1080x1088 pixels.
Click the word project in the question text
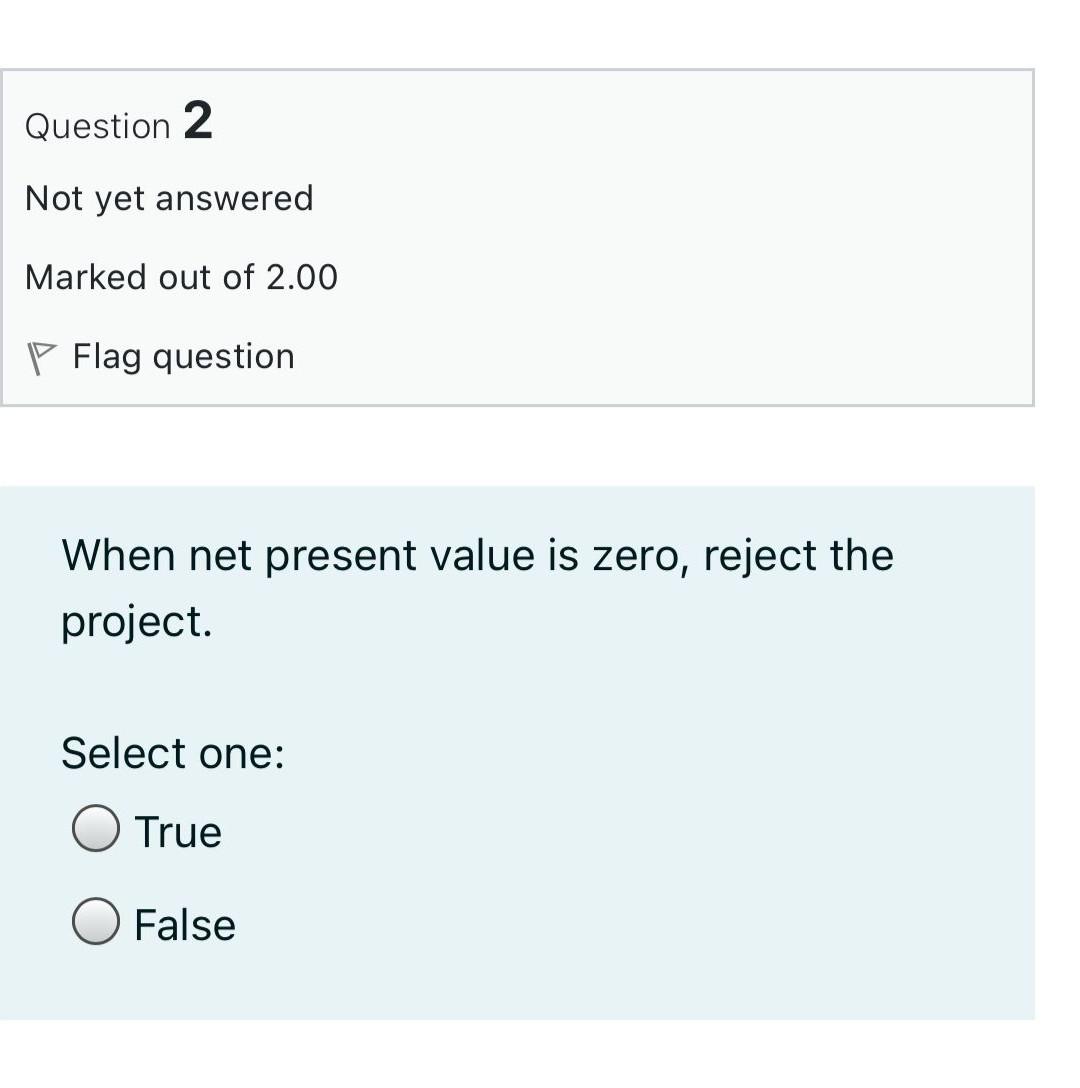tap(128, 620)
